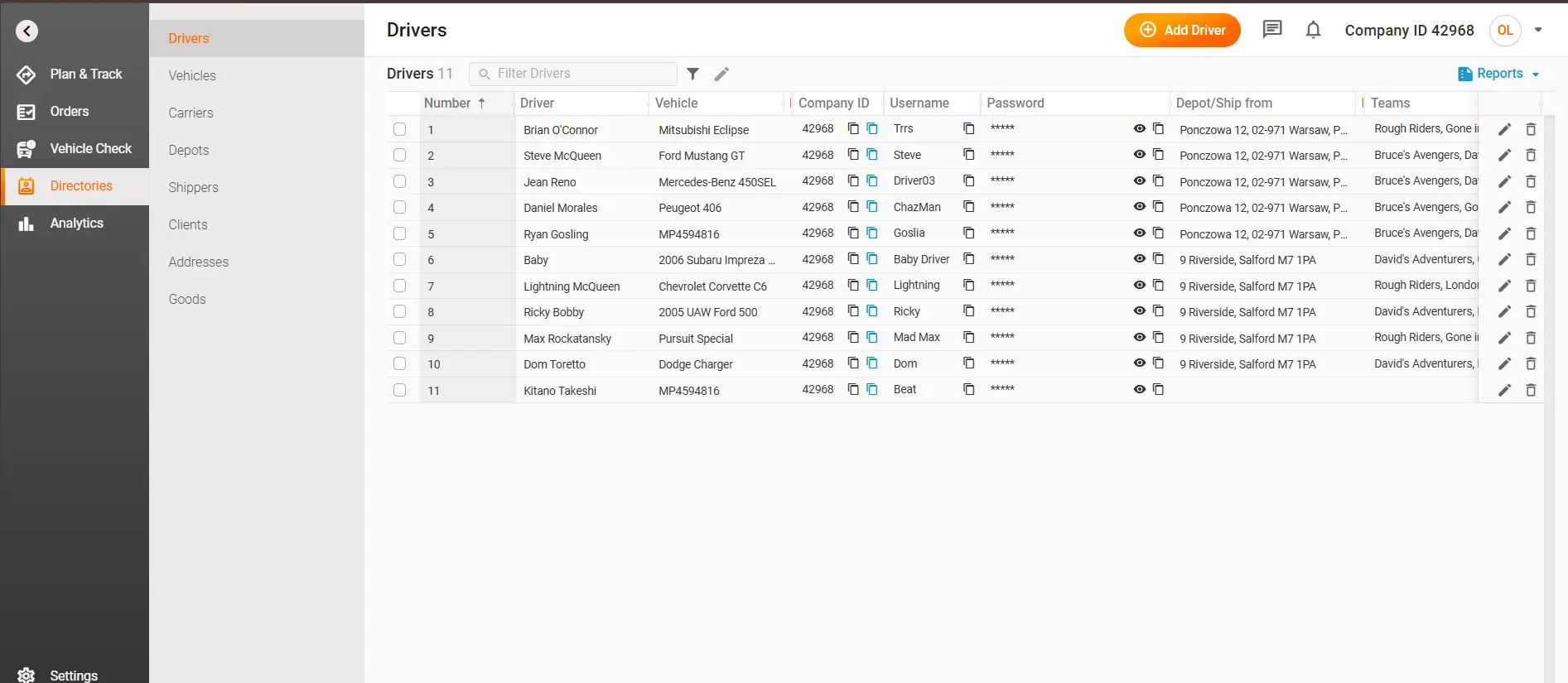Click the filter funnel icon
Viewport: 1568px width, 683px height.
coord(693,74)
